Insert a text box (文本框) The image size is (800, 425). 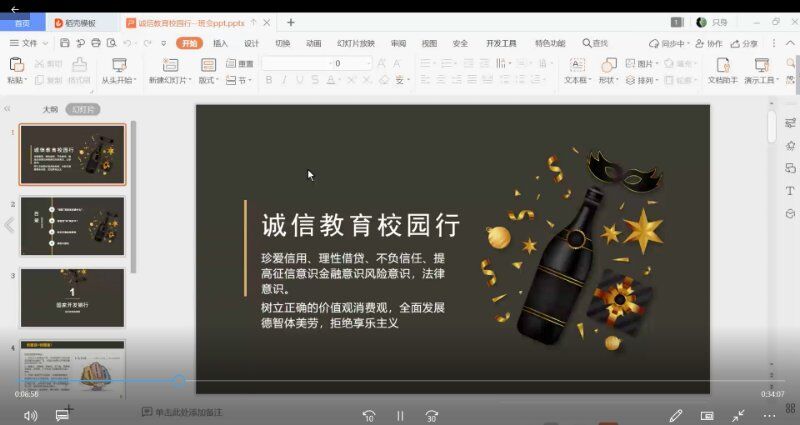coord(577,65)
